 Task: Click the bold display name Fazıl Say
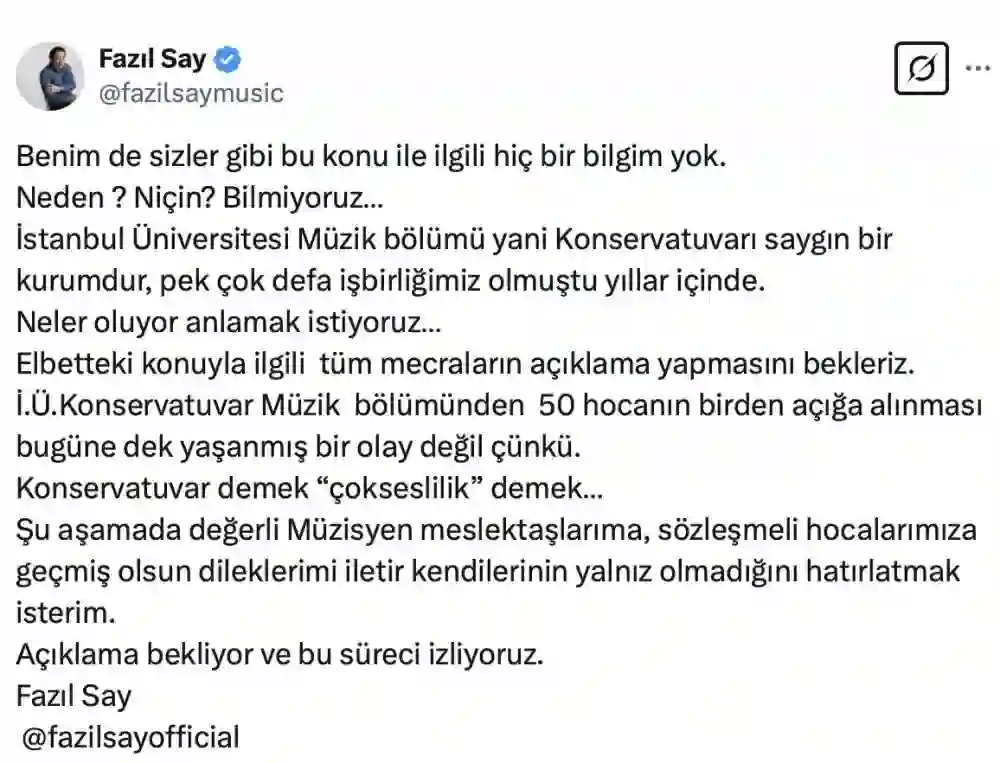[x=152, y=59]
